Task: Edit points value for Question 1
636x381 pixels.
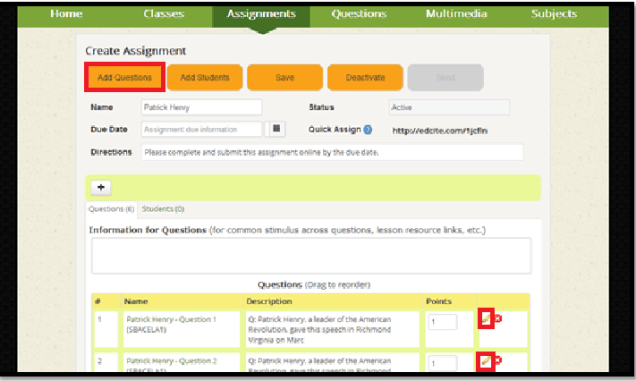Action: 443,322
